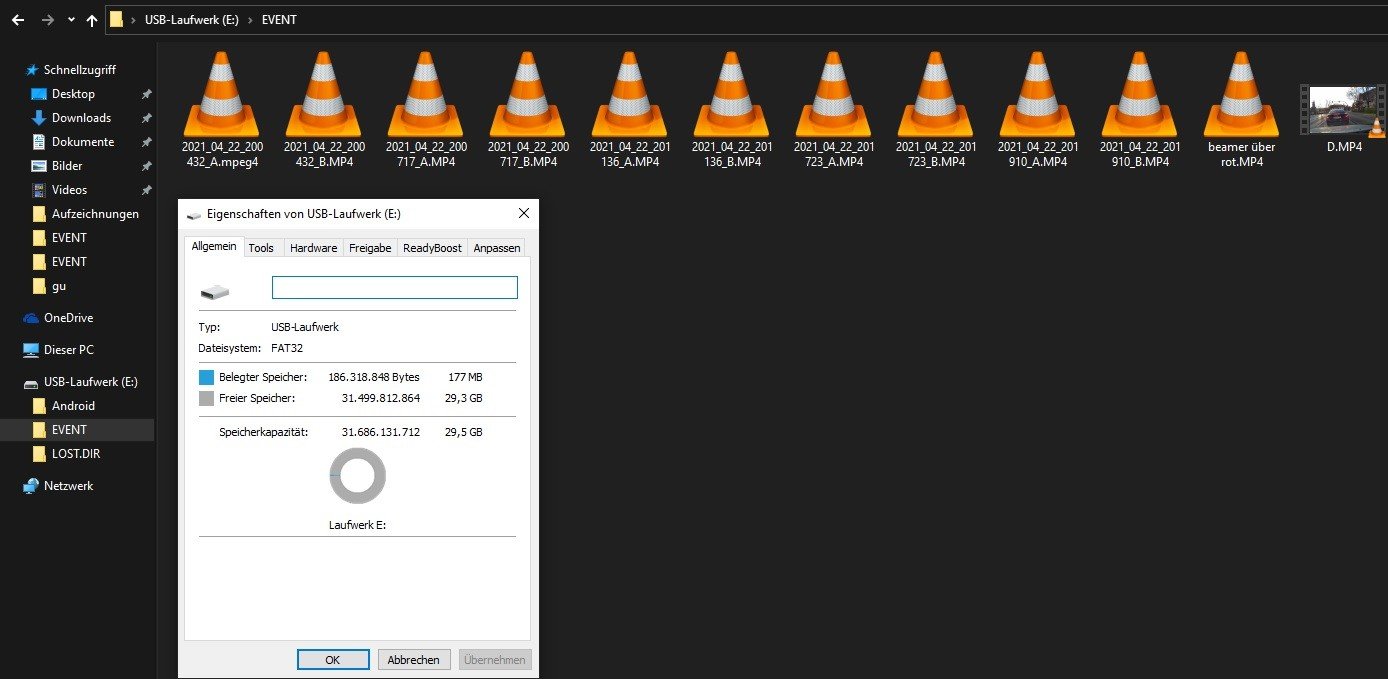Select file 2021_04_22_200717_B.MP4
The image size is (1388, 679).
tap(528, 110)
